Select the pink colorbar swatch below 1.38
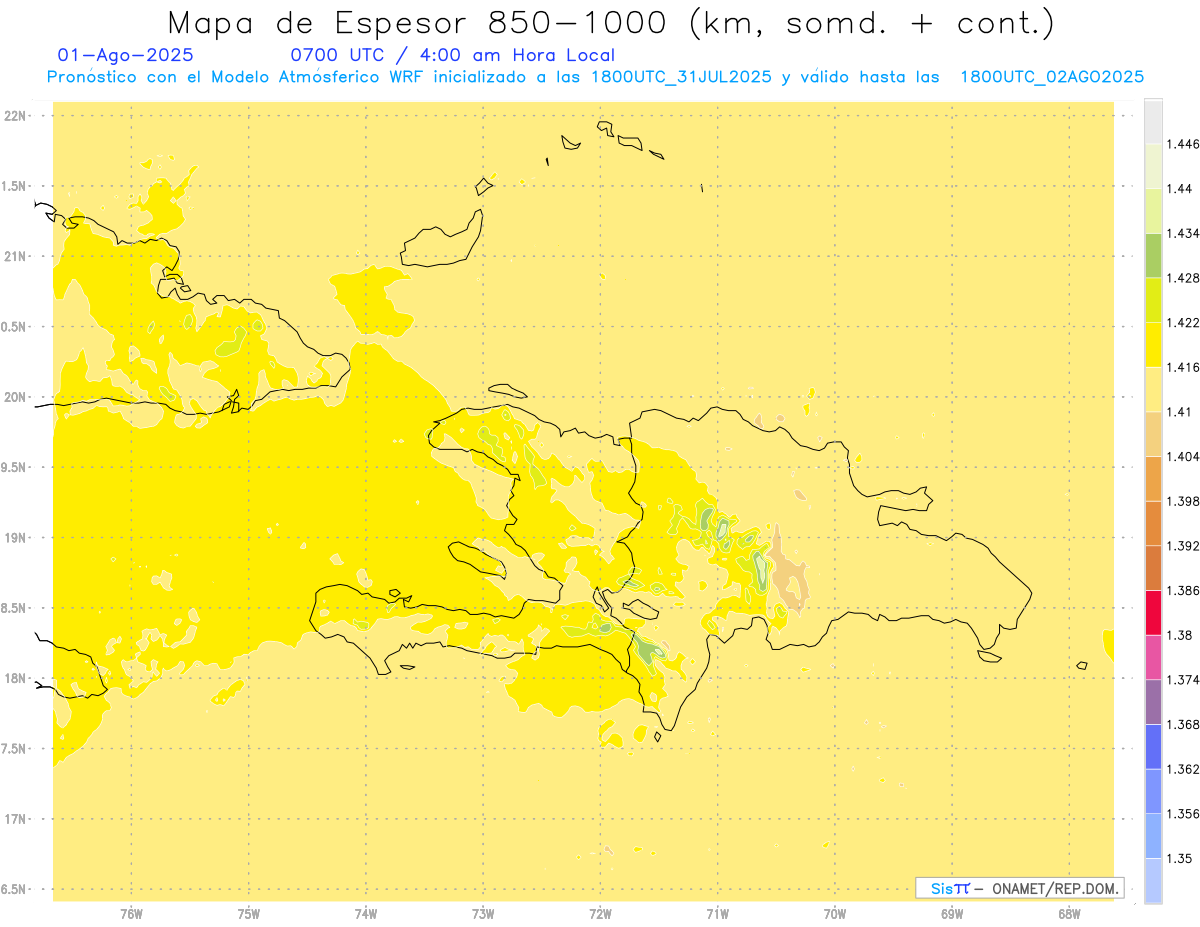This screenshot has height=927, width=1200. [1153, 657]
